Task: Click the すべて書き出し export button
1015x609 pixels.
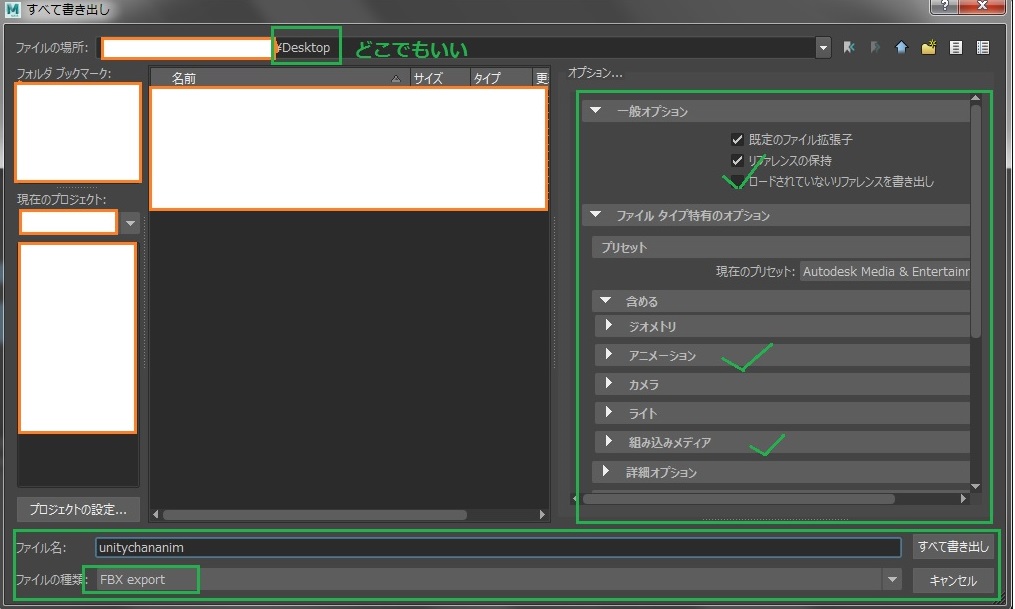Action: (x=953, y=547)
